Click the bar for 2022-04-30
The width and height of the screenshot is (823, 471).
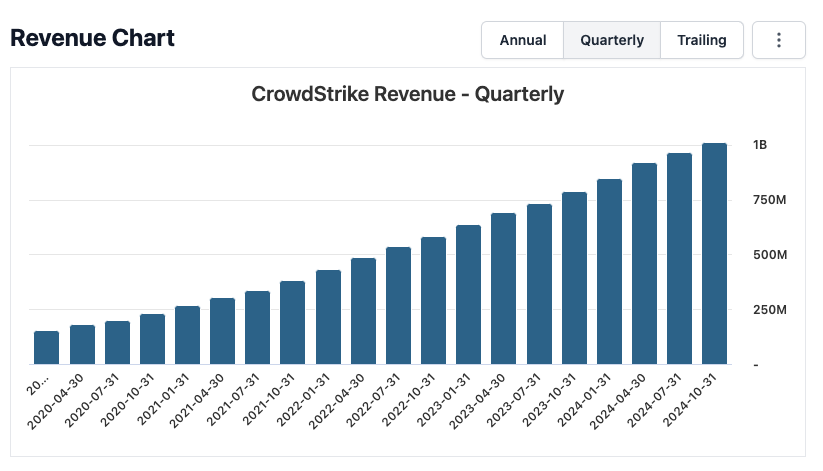[363, 311]
